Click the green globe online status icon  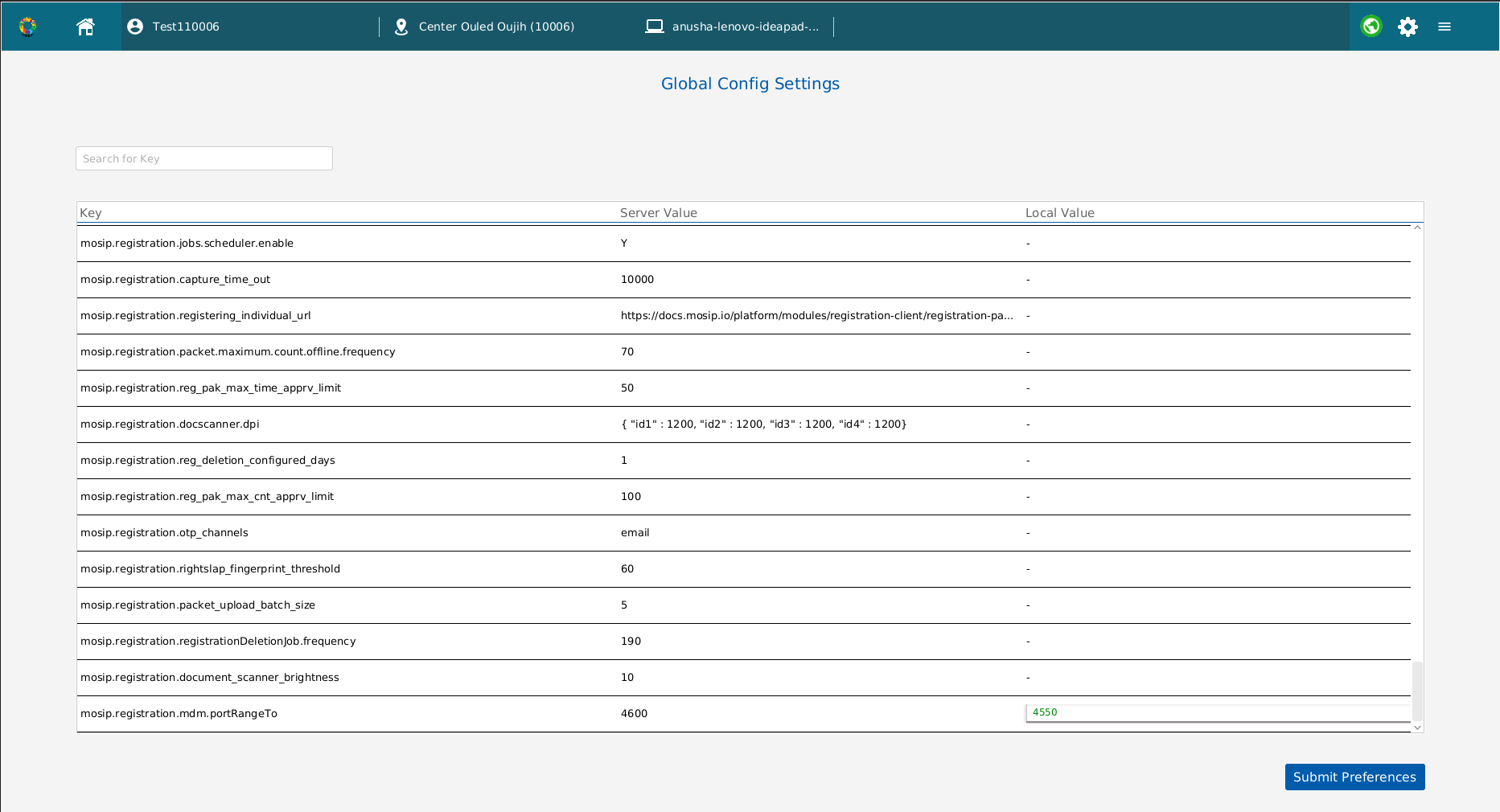point(1371,27)
